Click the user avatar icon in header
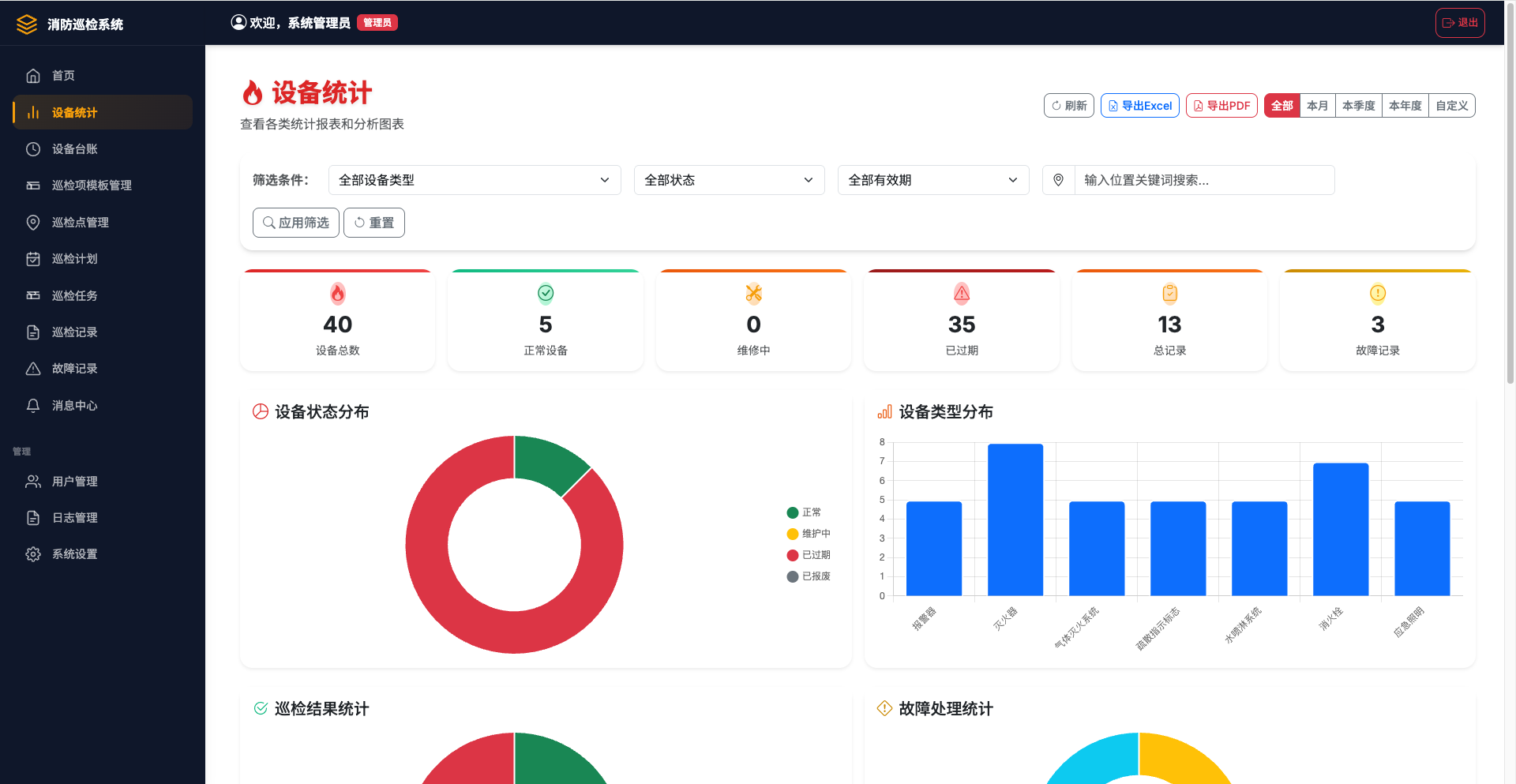This screenshot has height=784, width=1516. click(x=238, y=22)
